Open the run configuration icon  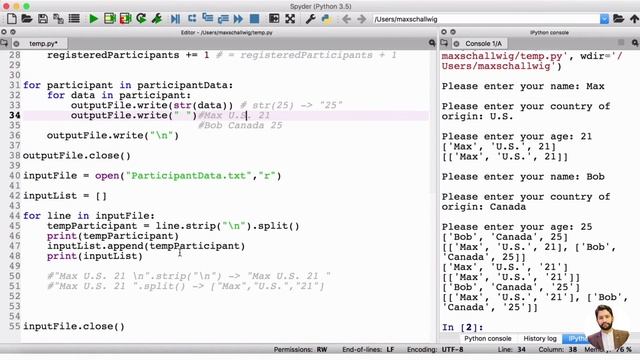point(157,19)
